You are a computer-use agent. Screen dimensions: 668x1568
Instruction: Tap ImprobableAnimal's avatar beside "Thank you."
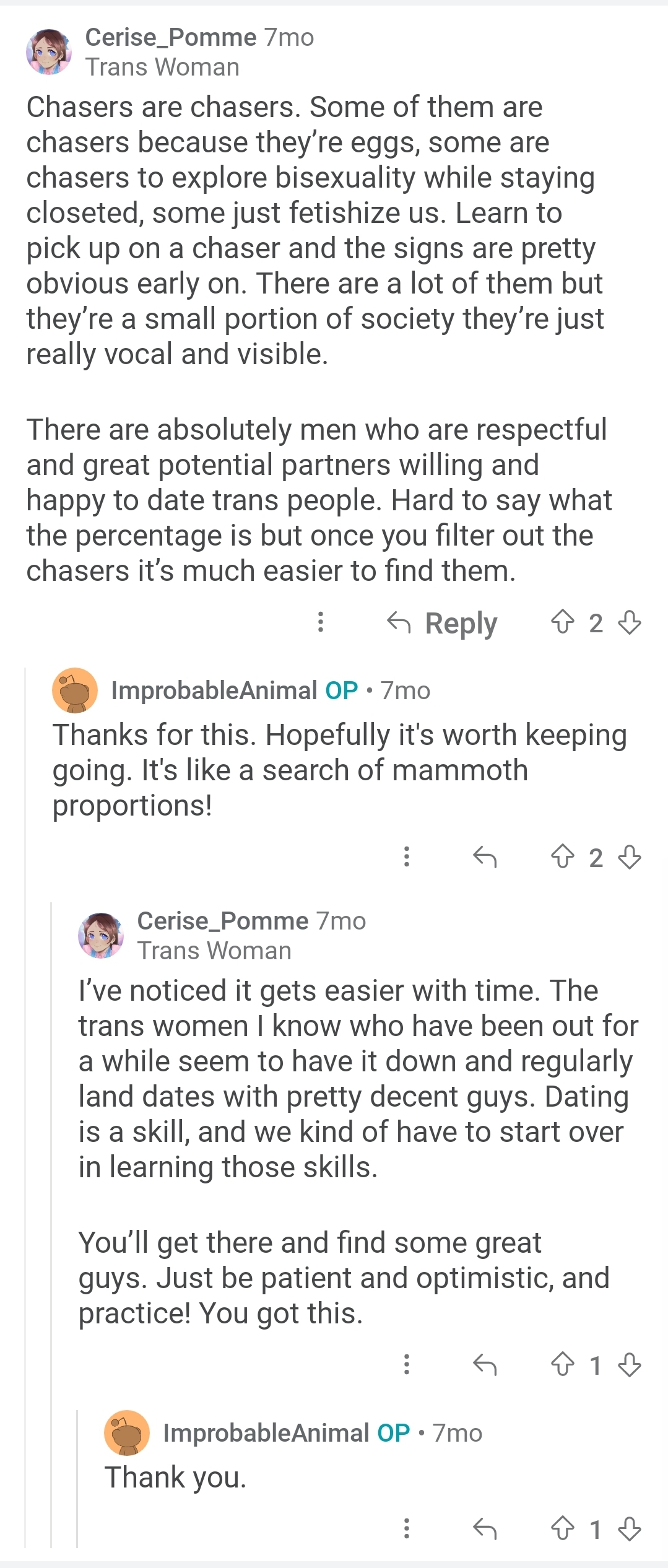[x=127, y=1433]
